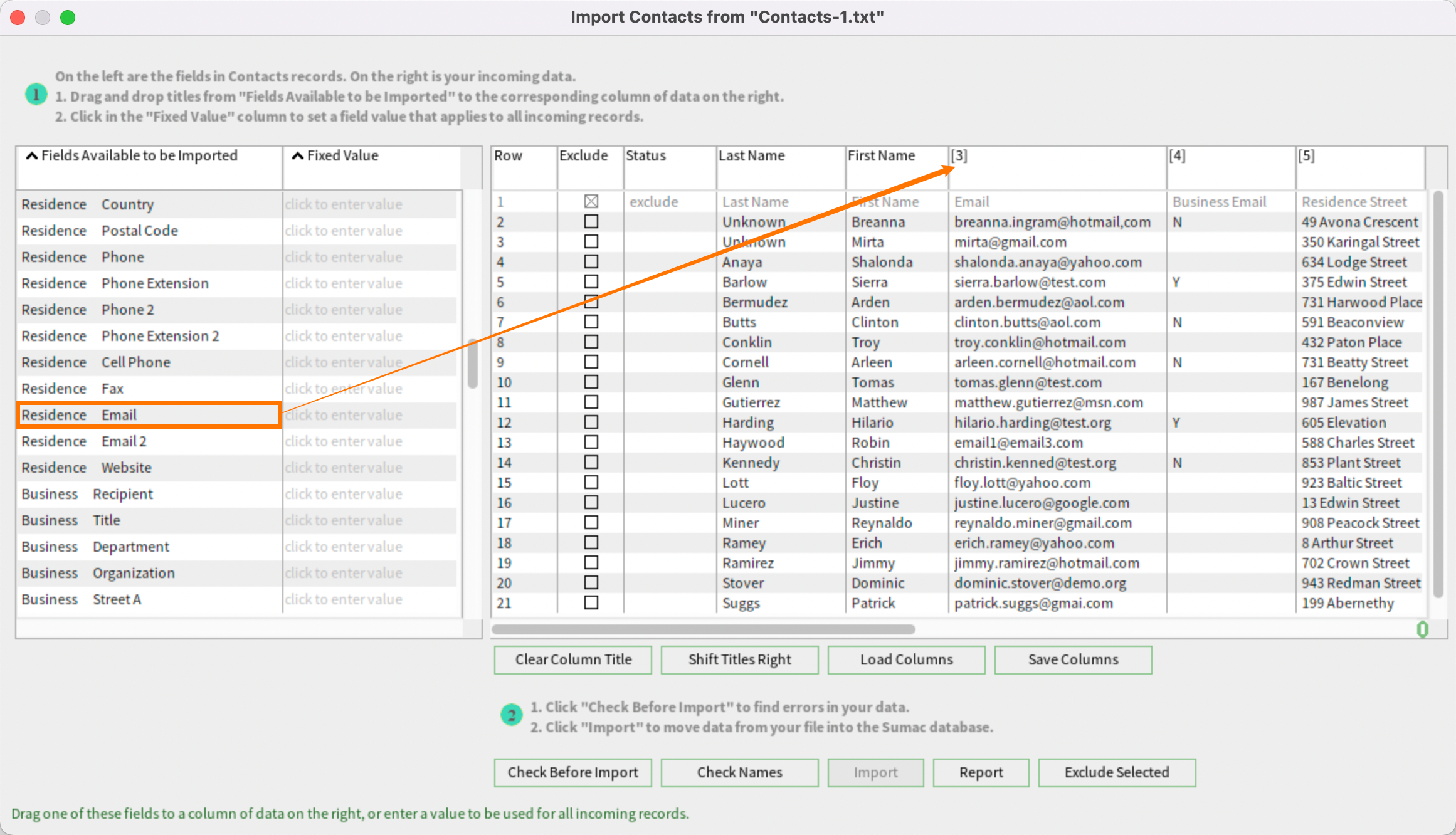
Task: Select the column header [3]
Action: (x=1058, y=167)
